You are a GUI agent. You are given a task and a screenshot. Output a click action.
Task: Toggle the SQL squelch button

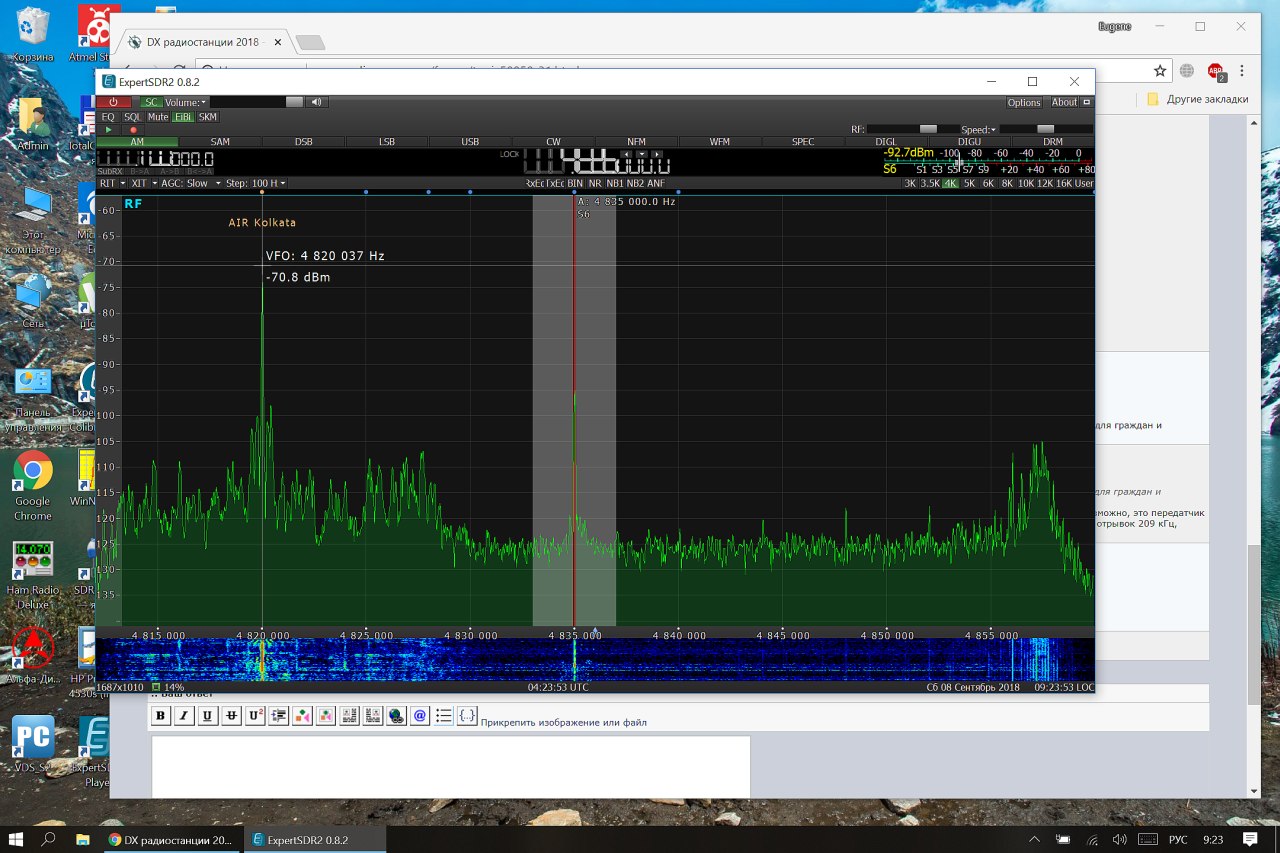[133, 117]
